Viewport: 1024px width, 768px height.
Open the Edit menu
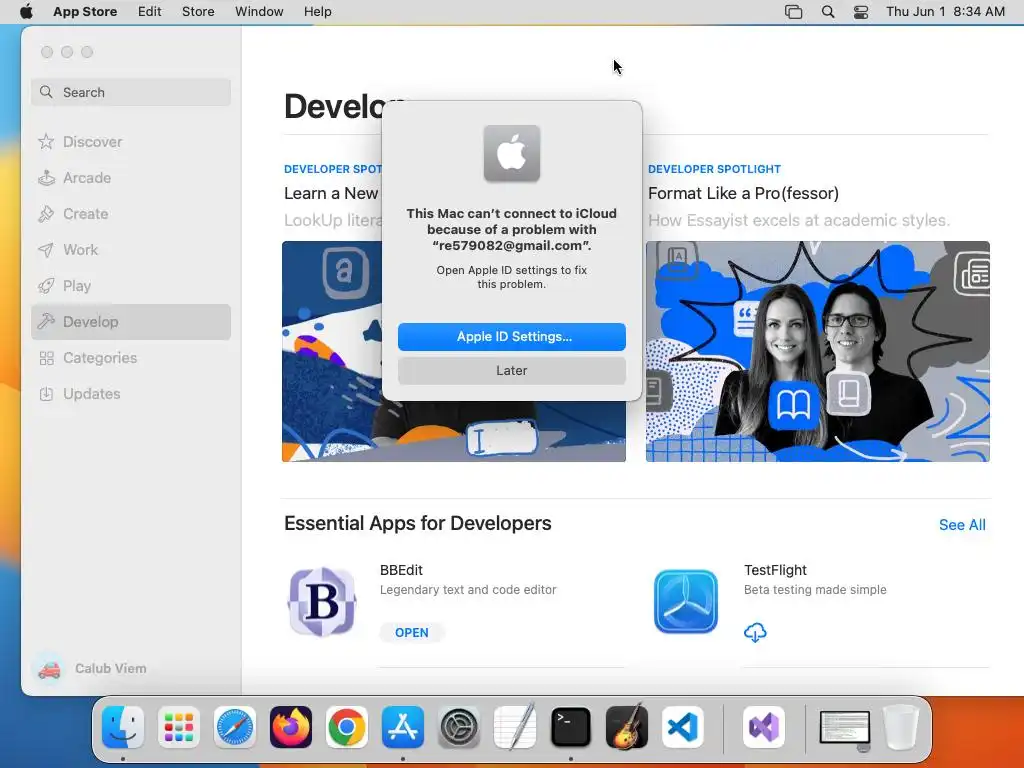click(x=150, y=12)
